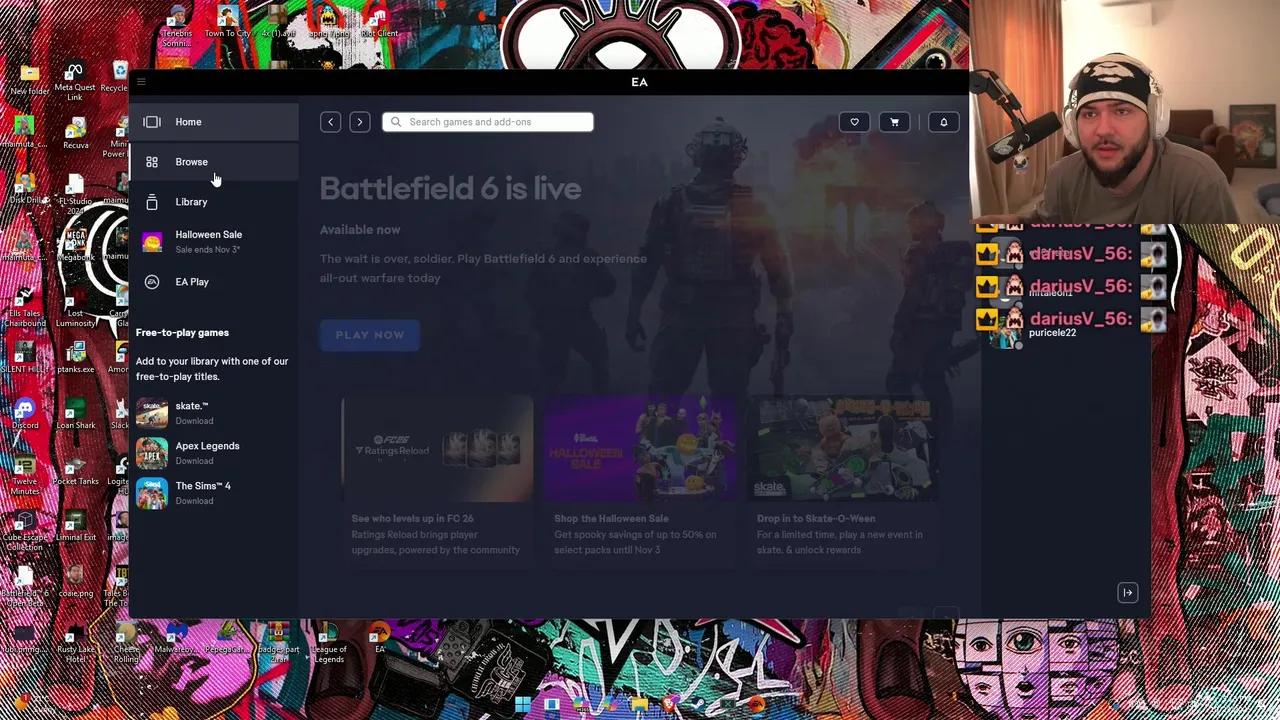This screenshot has height=720, width=1280.
Task: Click the Library sidebar icon
Action: click(152, 202)
